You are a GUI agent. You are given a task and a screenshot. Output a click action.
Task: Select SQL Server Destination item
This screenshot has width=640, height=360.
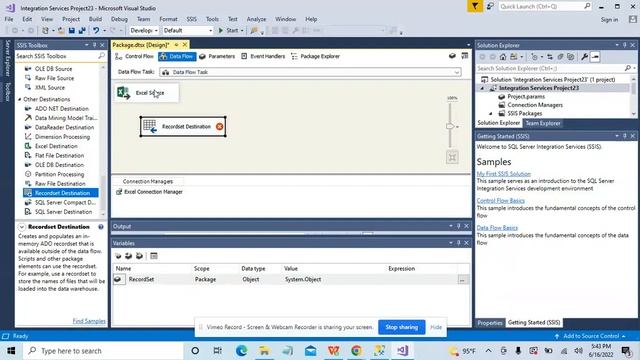[63, 212]
